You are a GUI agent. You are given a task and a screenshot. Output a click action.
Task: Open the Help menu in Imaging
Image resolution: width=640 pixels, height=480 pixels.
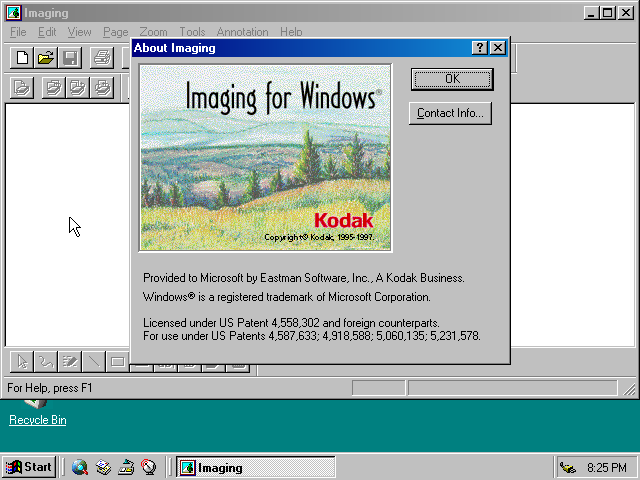pyautogui.click(x=291, y=32)
